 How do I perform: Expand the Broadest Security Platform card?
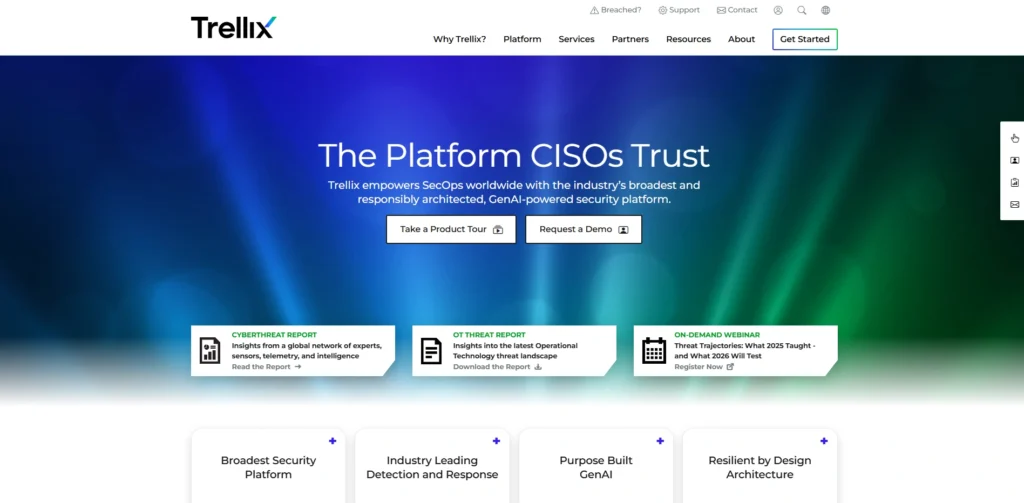332,441
